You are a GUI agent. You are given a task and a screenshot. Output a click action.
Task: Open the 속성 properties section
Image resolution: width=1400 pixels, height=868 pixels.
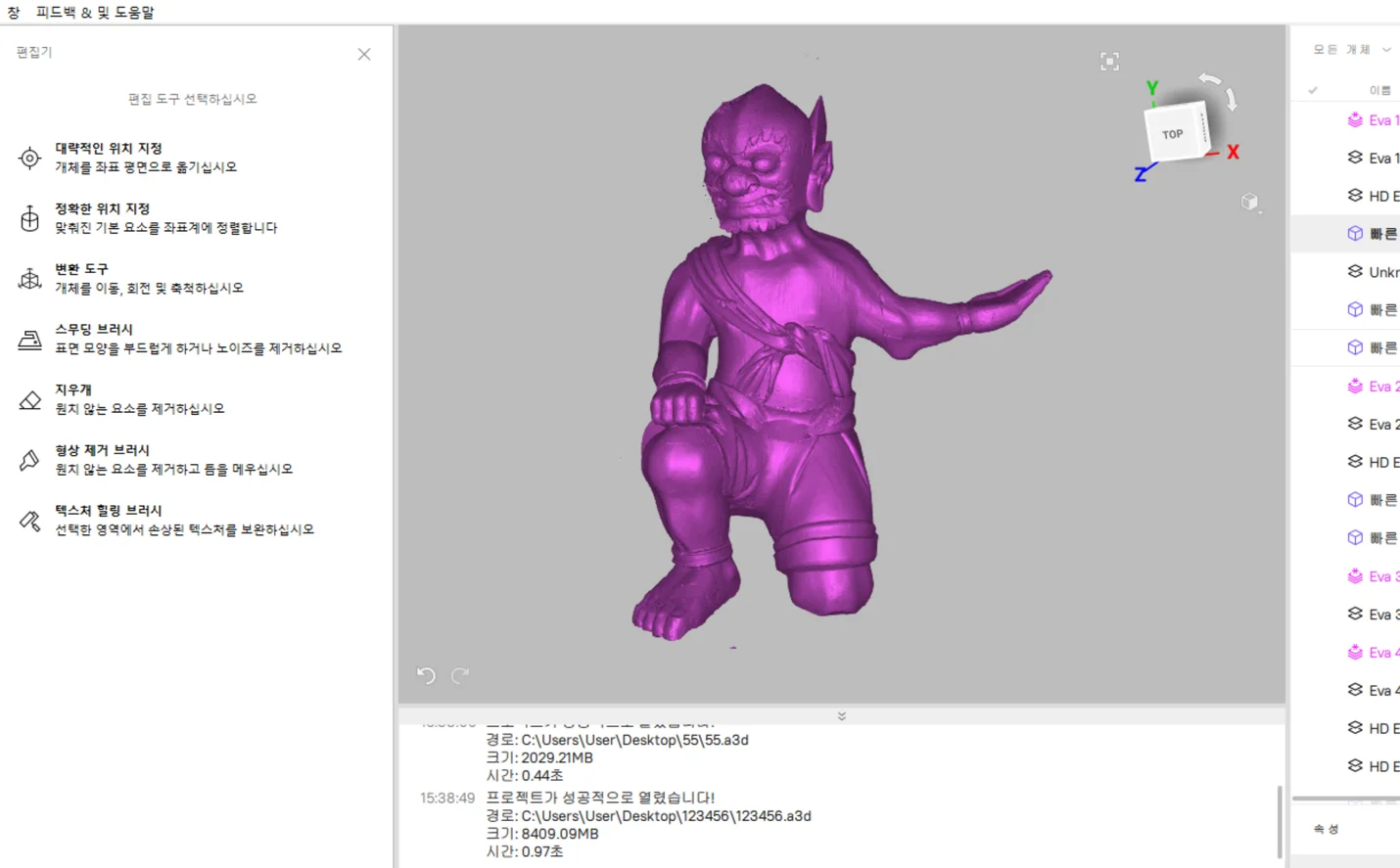1327,829
